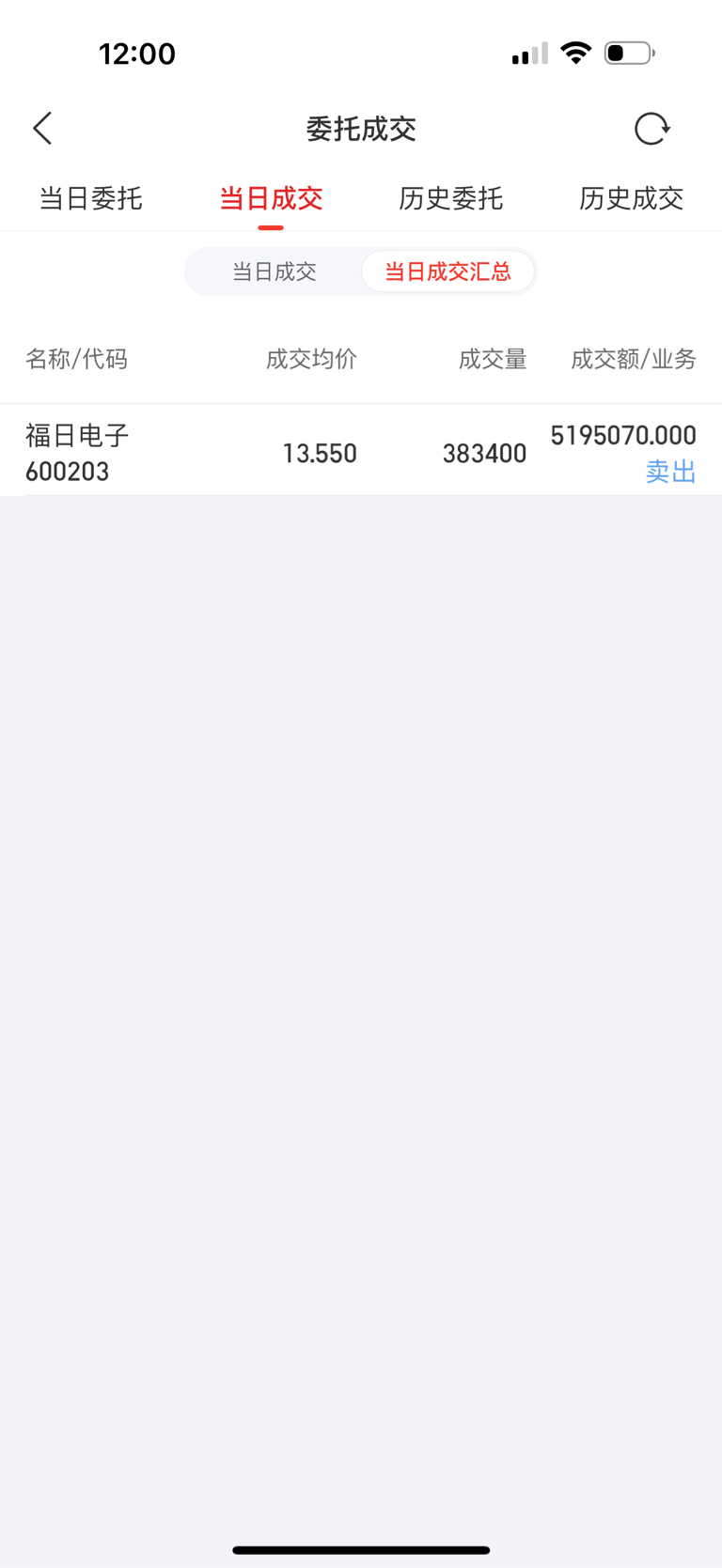Viewport: 722px width, 1568px height.
Task: Tap the 12:00 clock in status bar
Action: coord(137,54)
